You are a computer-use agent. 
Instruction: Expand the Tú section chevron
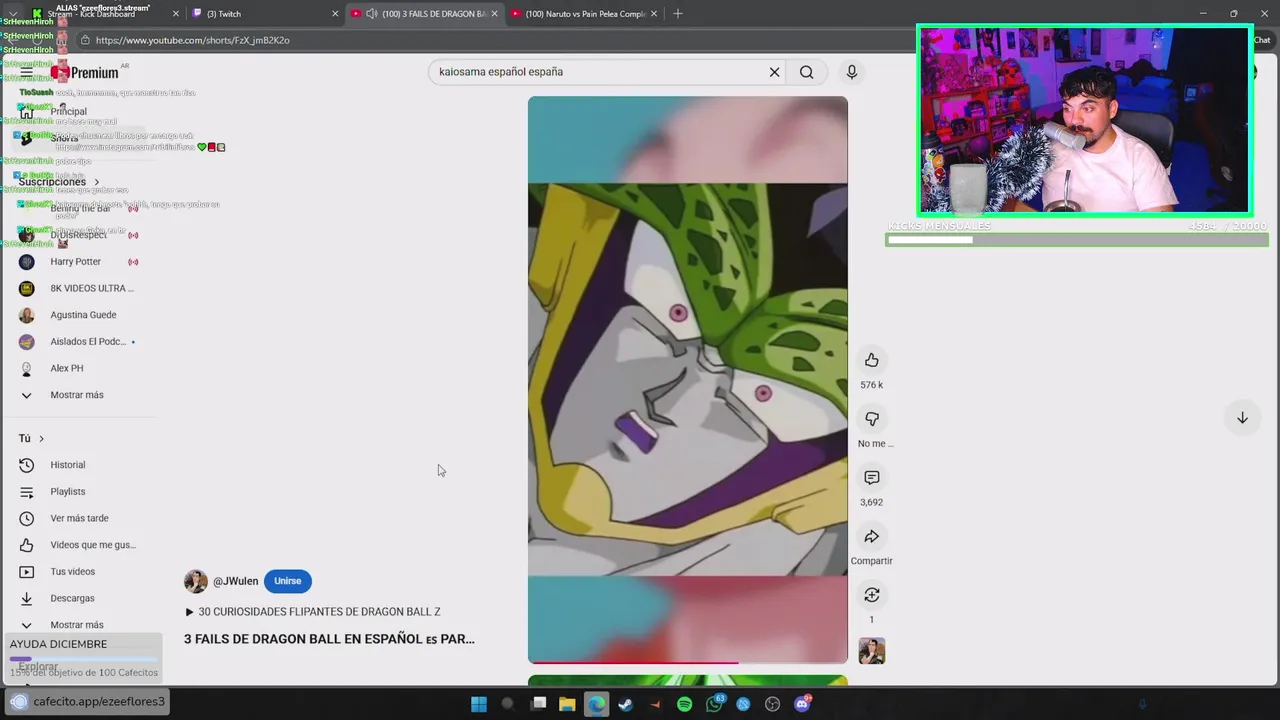point(41,439)
